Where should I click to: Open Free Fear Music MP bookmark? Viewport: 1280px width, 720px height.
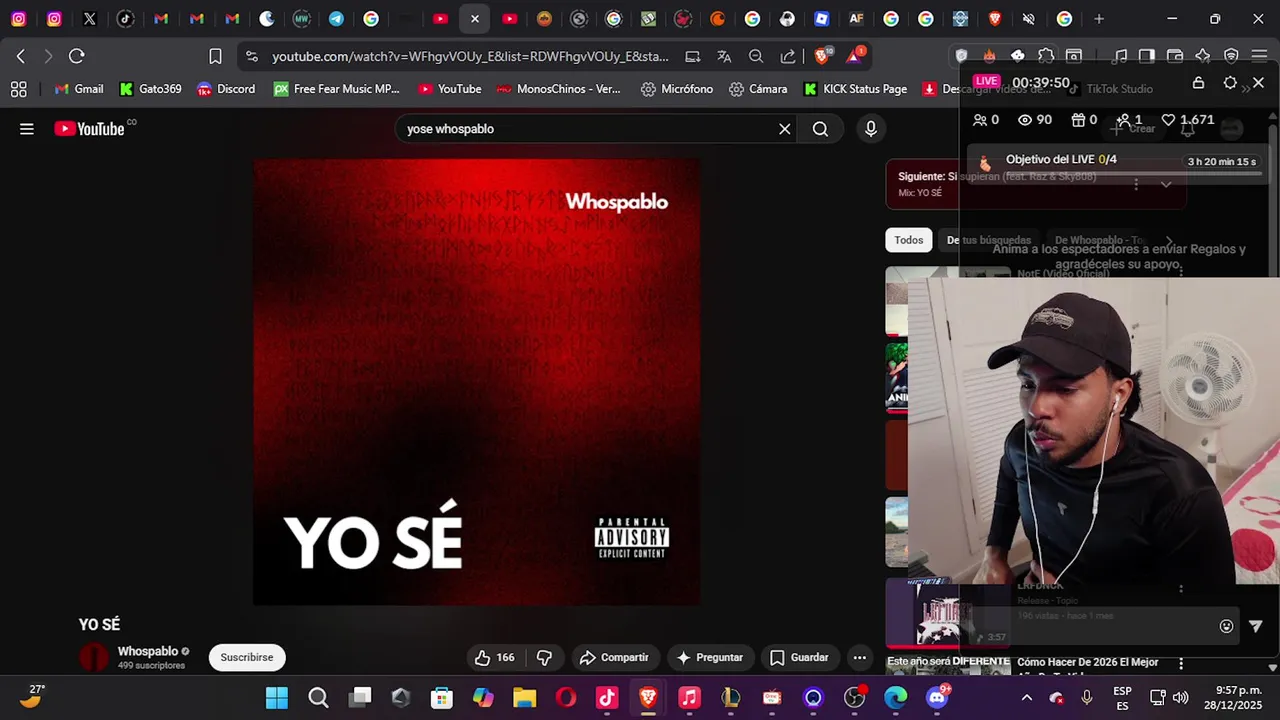(336, 89)
